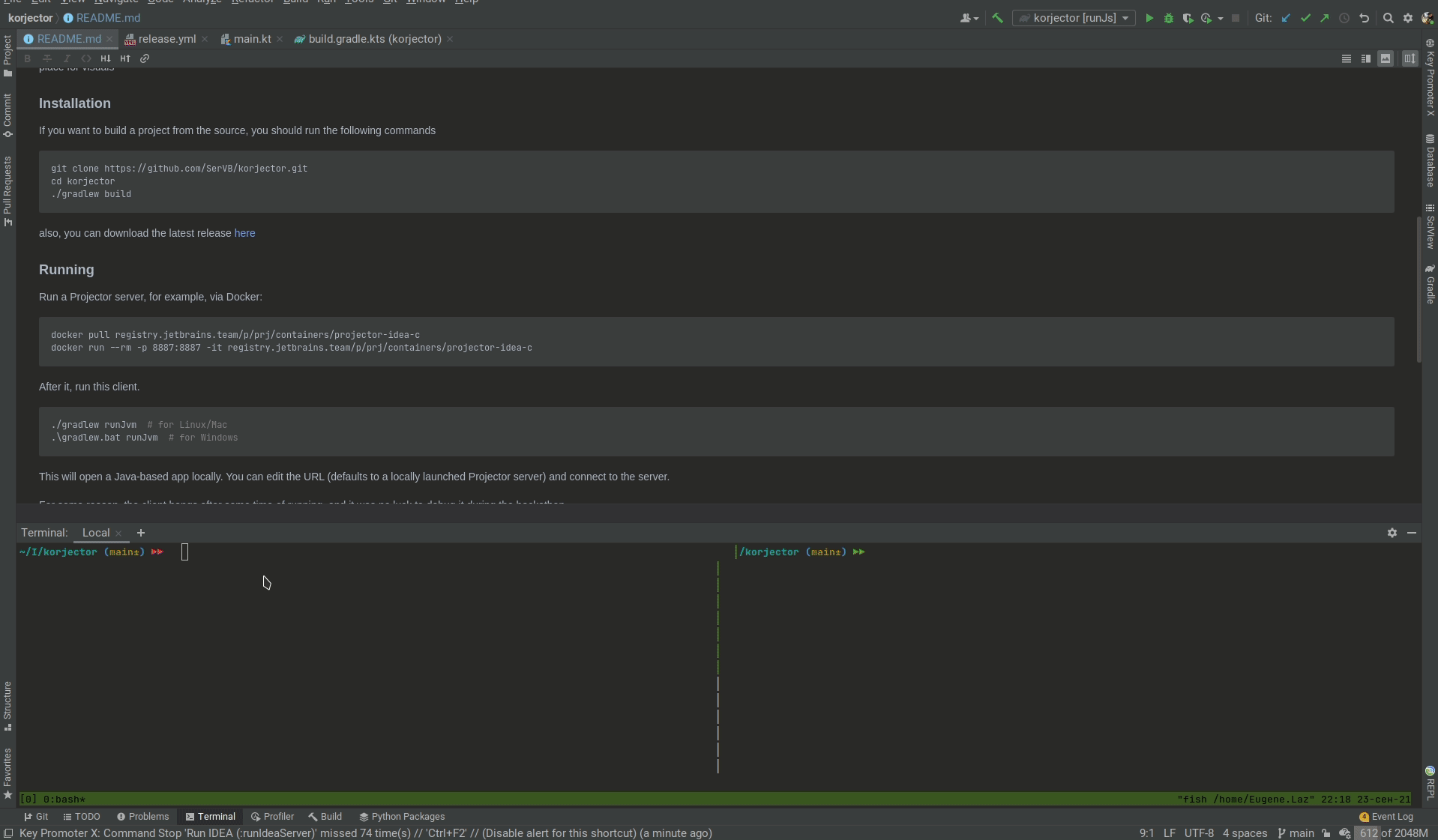Switch to main.kt tab
Screen dimensions: 1438x840
[252, 39]
